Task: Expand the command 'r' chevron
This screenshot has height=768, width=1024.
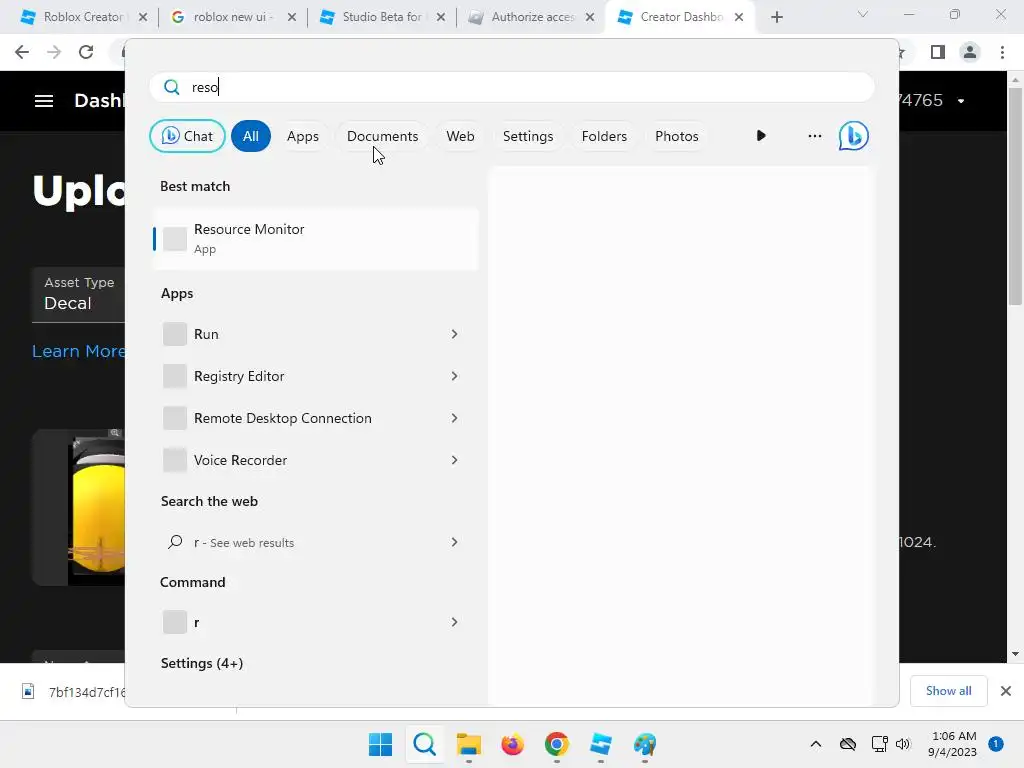Action: [x=455, y=622]
